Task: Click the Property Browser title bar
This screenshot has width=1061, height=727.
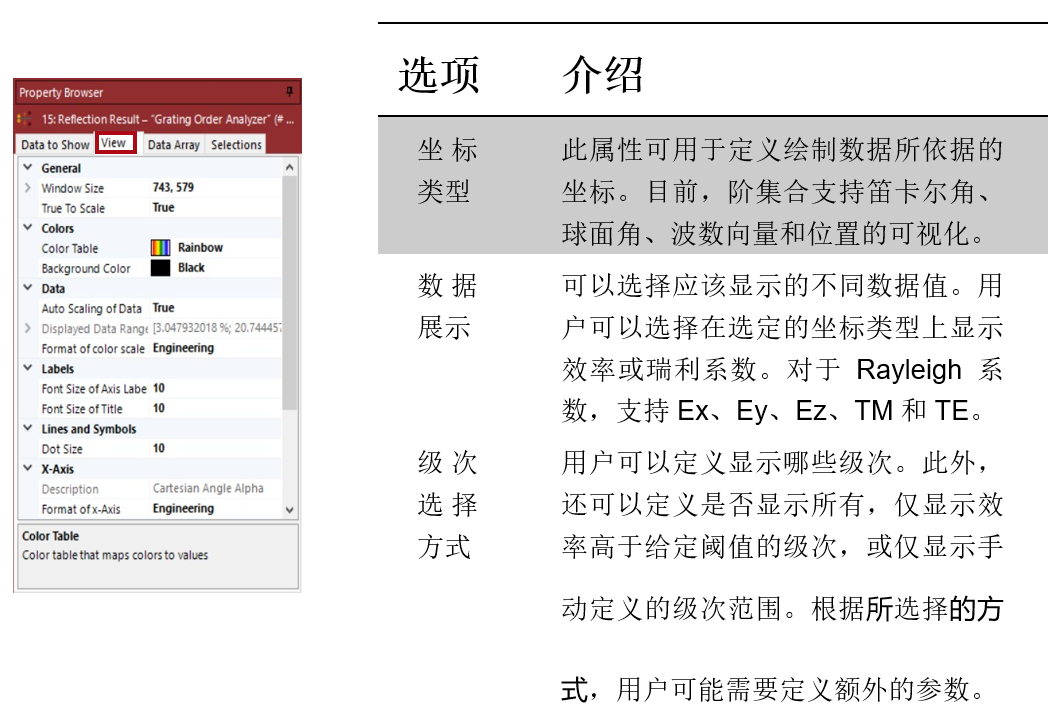Action: (x=157, y=92)
